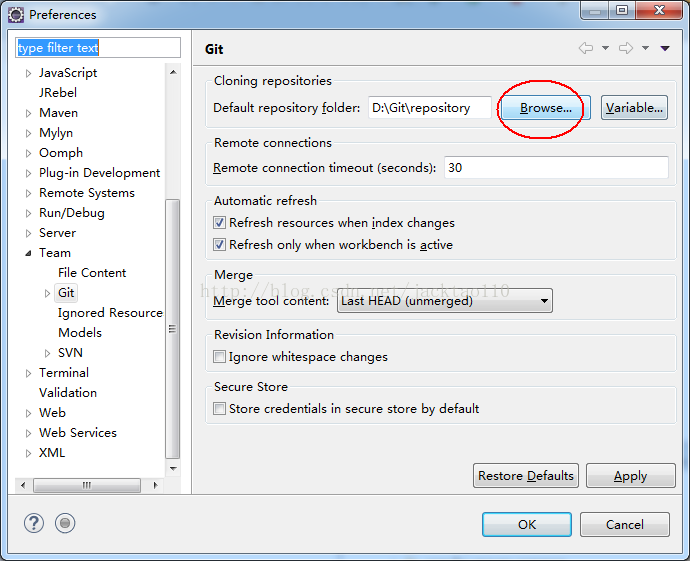Expand the Server tree node
Screen dimensions: 690x561
click(x=29, y=233)
